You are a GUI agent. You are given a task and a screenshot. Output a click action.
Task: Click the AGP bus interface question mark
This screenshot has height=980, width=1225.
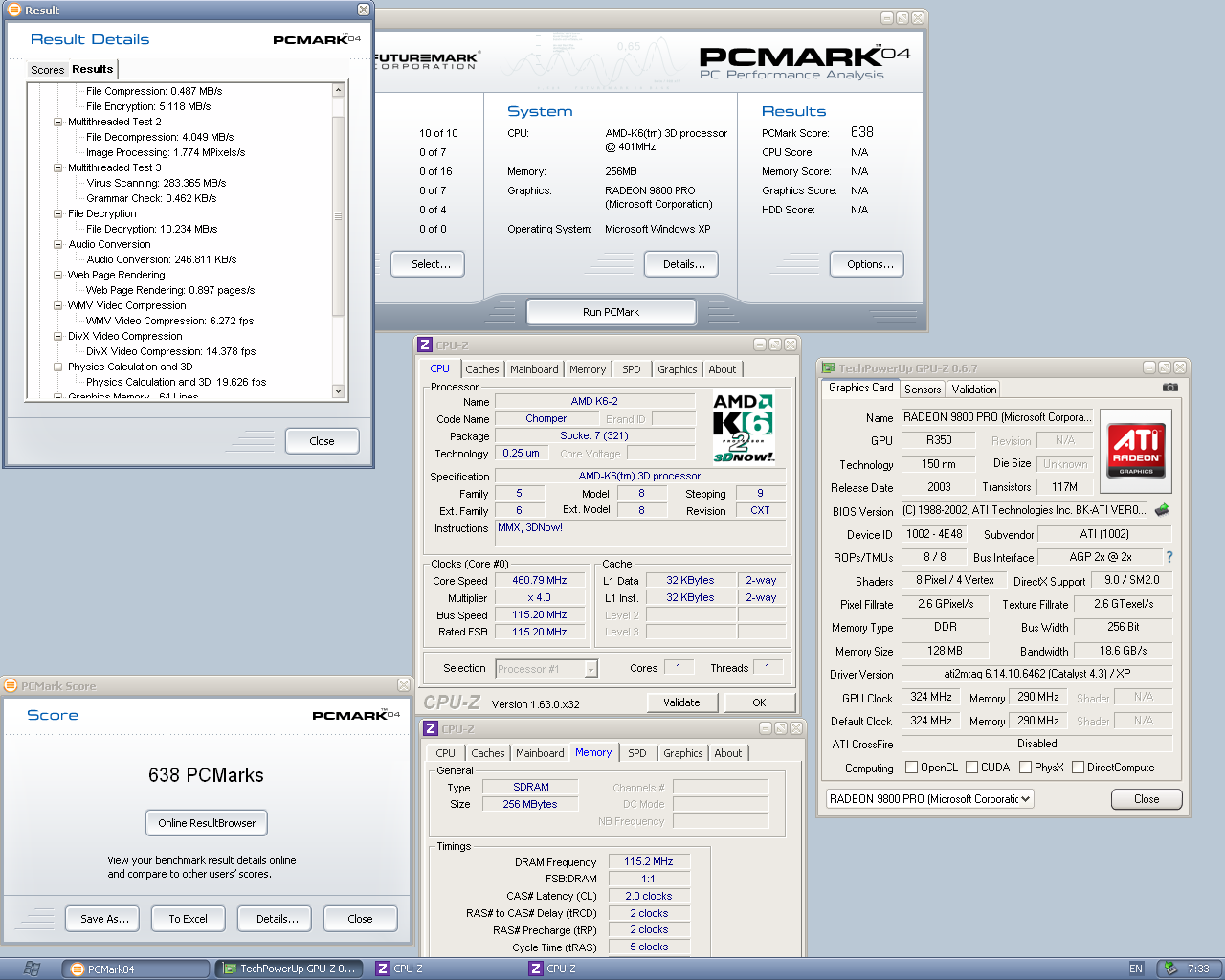(1169, 557)
